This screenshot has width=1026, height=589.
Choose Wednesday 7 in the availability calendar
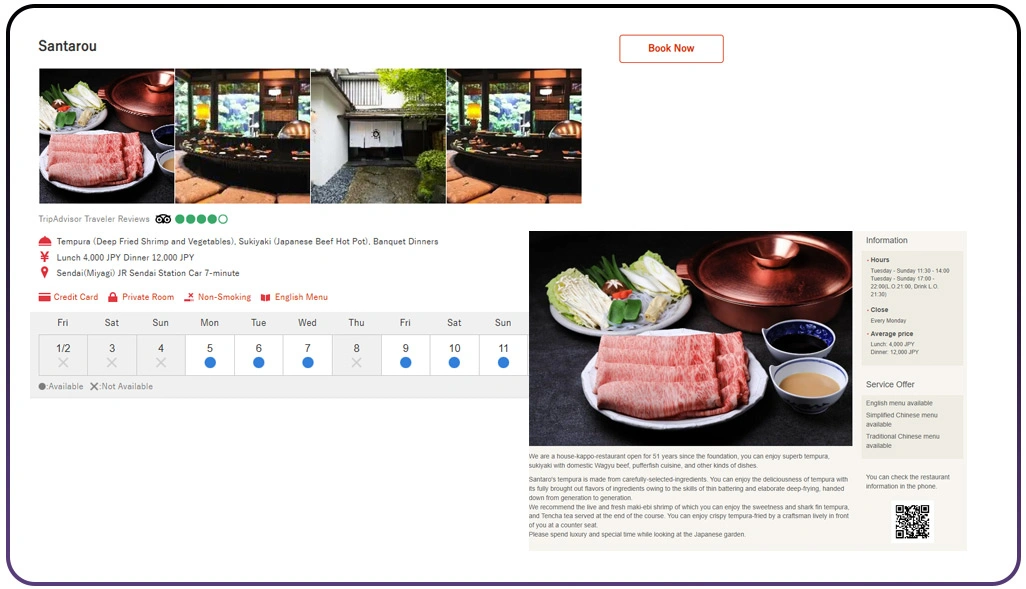pyautogui.click(x=308, y=355)
